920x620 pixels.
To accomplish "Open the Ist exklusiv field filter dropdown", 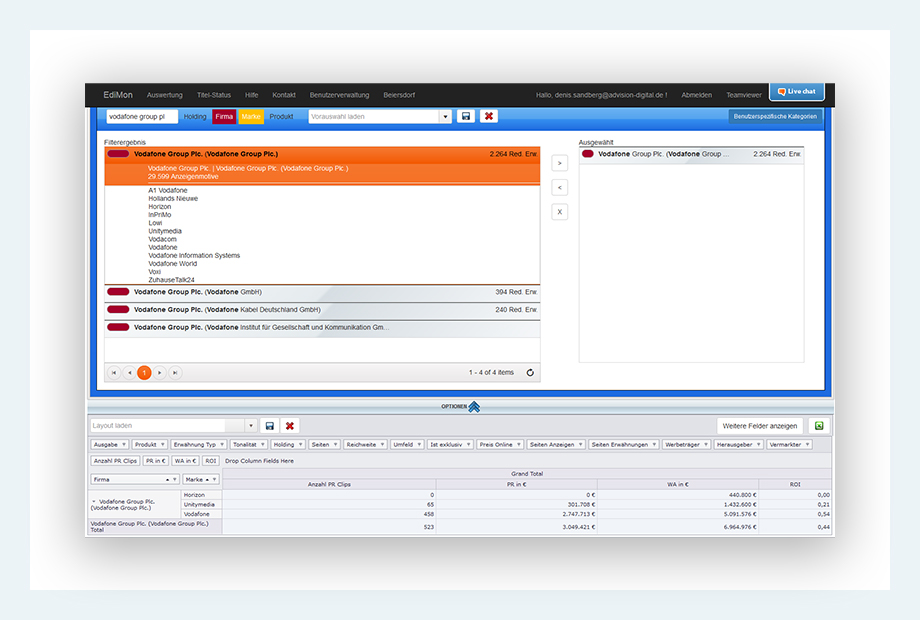I will pyautogui.click(x=468, y=445).
